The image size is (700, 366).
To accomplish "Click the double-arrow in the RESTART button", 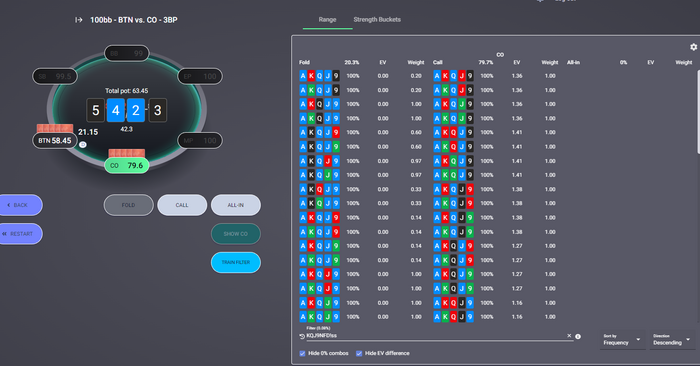I will tap(4, 233).
